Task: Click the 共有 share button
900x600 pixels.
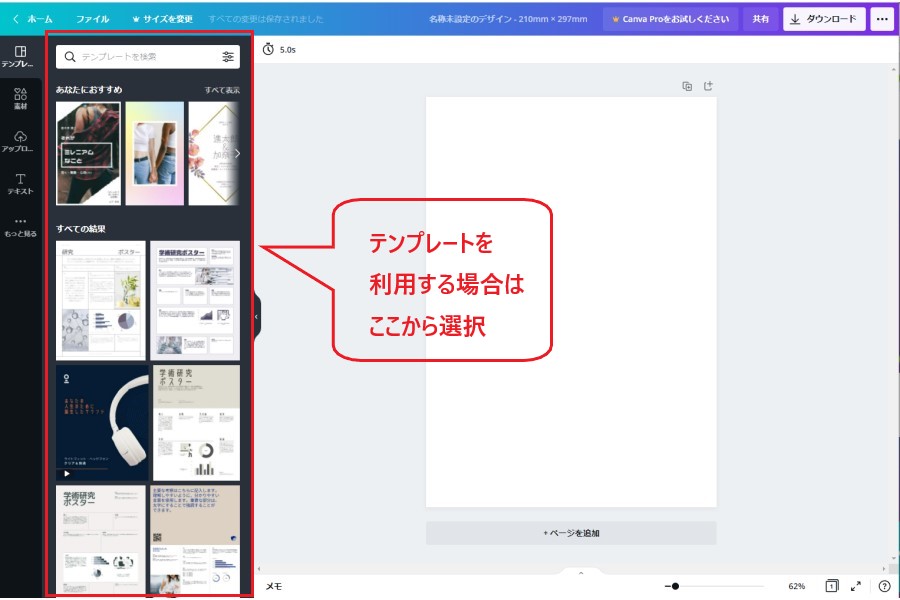Action: [761, 19]
